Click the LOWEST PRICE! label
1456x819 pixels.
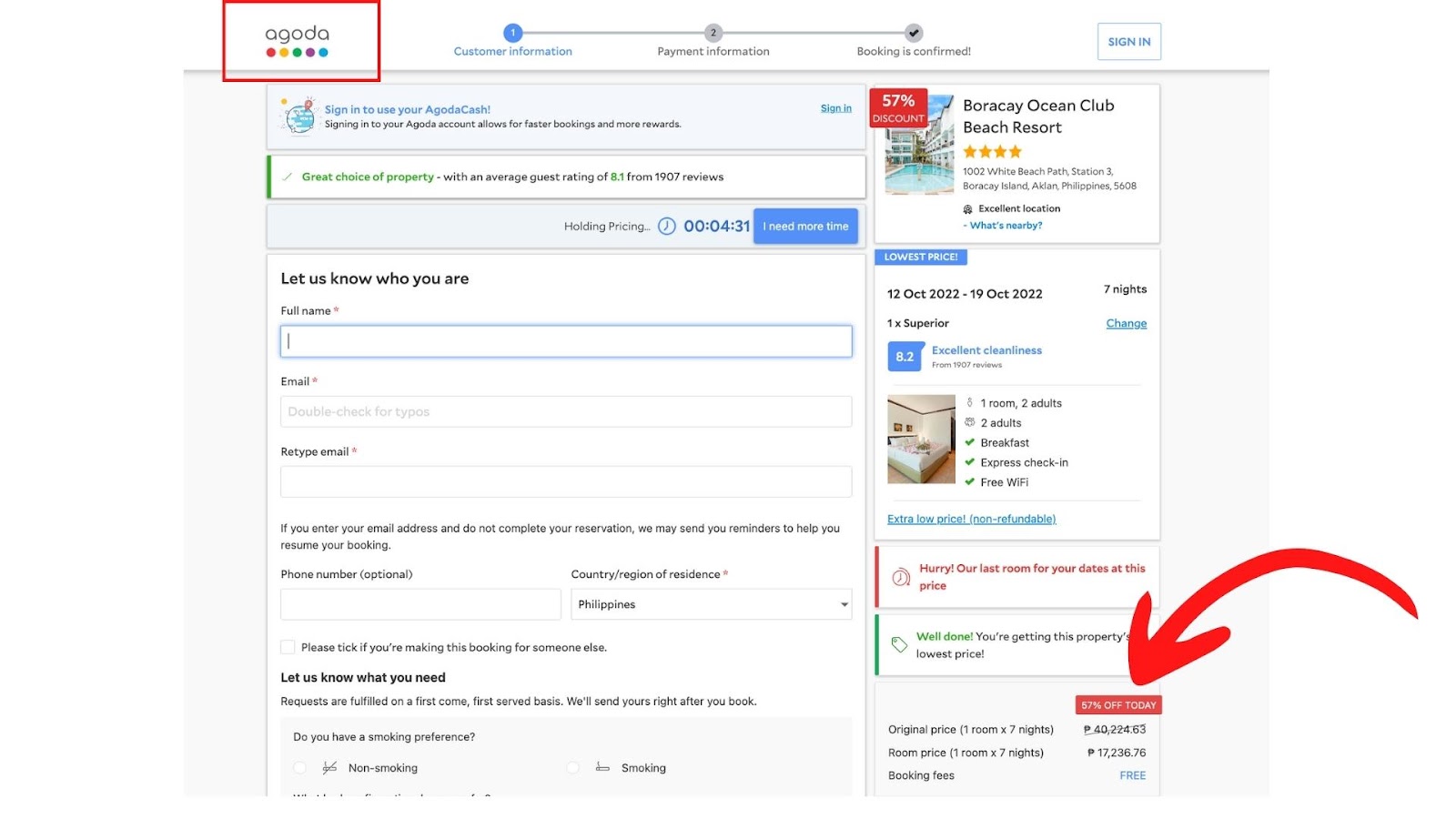click(x=921, y=257)
